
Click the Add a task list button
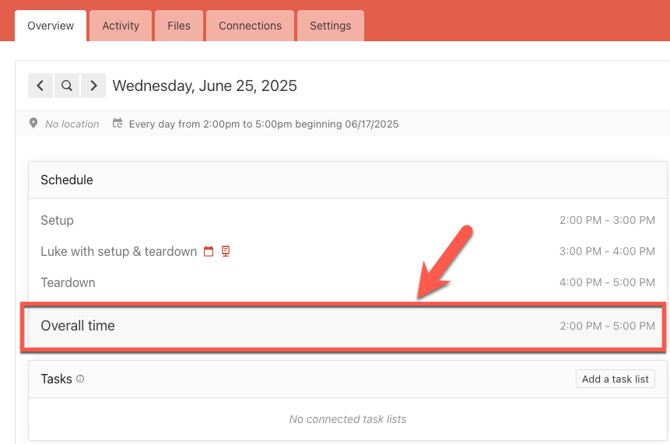coord(616,379)
